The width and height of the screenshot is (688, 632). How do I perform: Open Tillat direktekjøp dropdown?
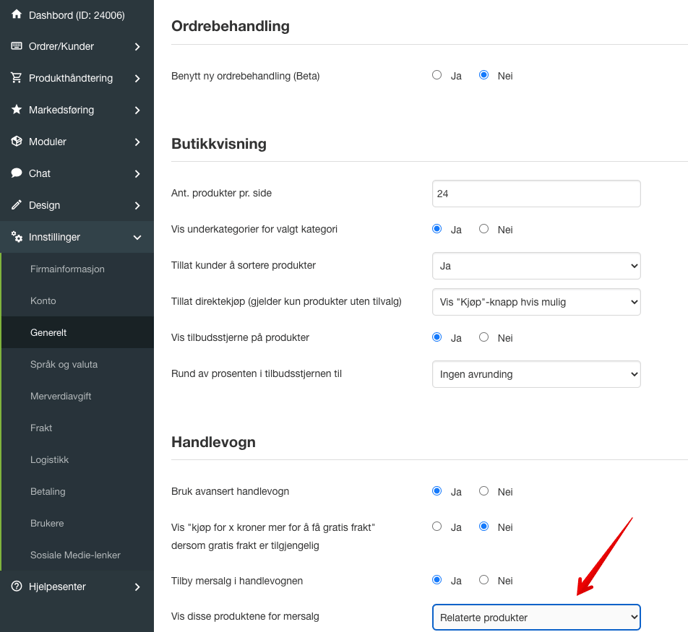536,302
